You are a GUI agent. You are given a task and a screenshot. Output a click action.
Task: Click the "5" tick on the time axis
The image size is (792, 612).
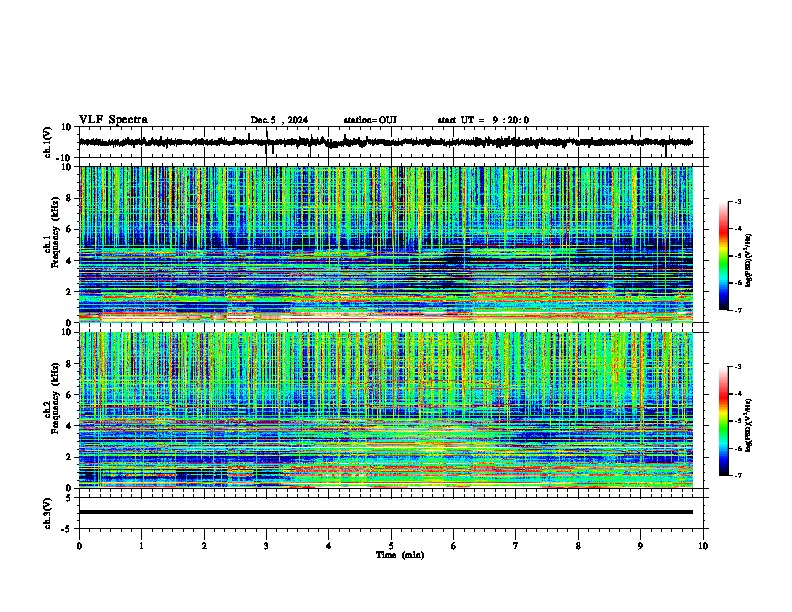tap(391, 546)
